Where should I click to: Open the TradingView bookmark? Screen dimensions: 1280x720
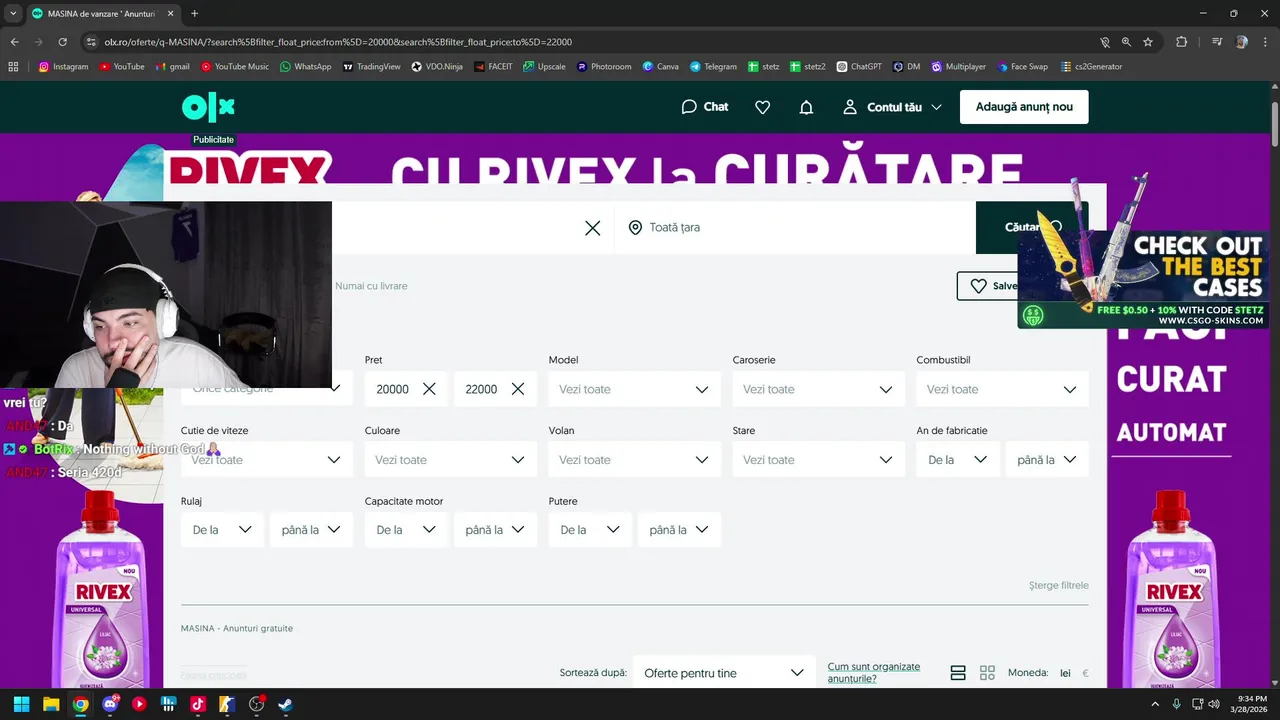[x=371, y=67]
